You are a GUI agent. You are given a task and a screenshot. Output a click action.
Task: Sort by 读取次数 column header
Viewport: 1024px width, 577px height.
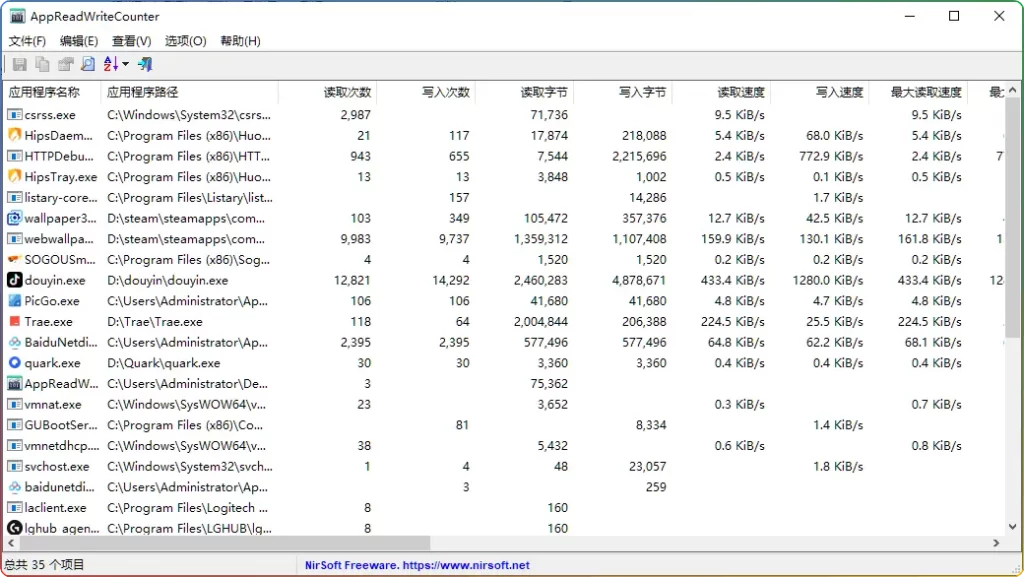point(327,92)
